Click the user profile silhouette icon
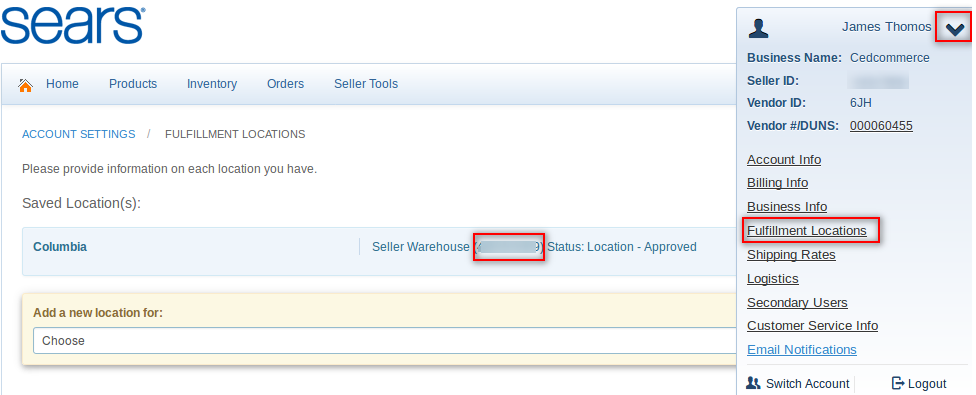Screen dimensions: 976x395 pos(759,28)
